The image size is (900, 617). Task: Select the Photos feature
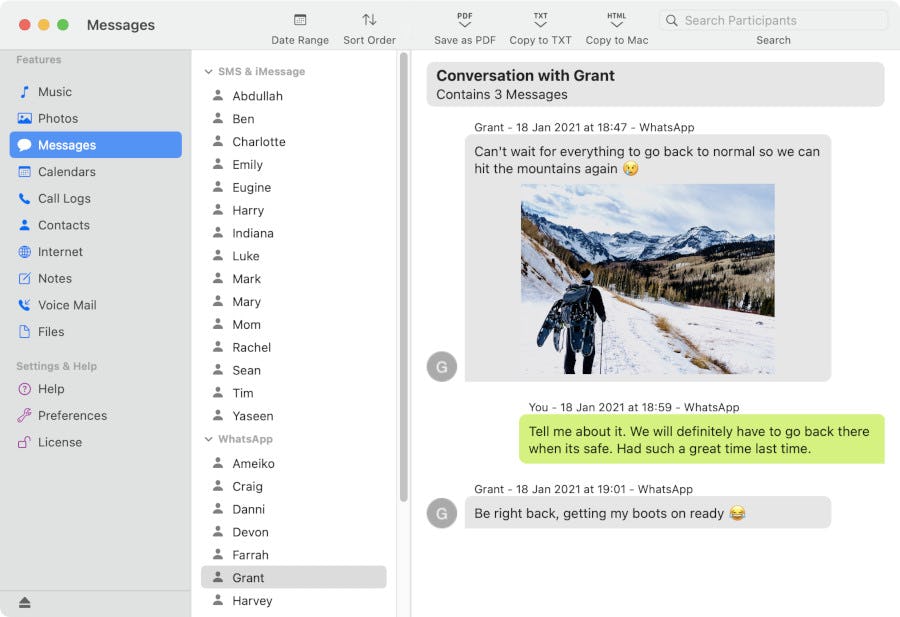(57, 118)
